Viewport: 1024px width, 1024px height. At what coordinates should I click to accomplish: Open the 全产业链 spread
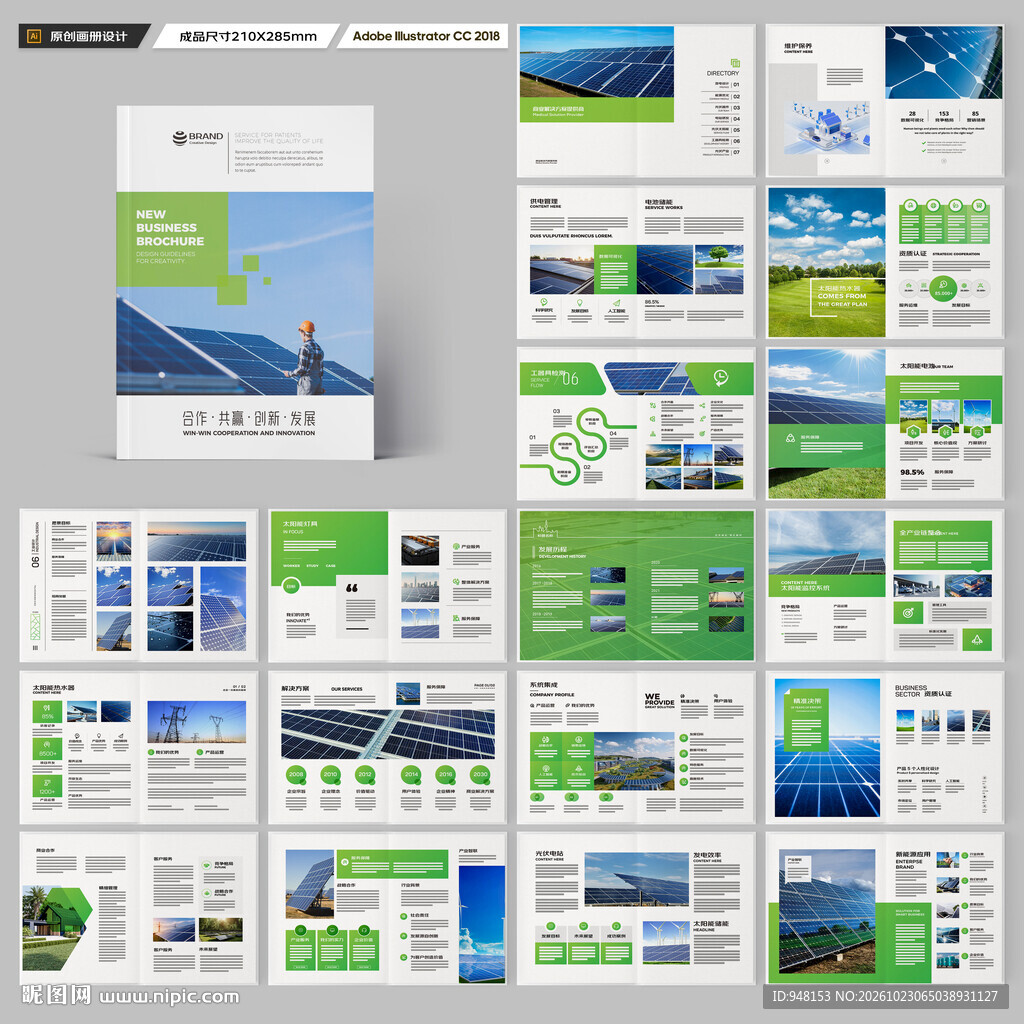(885, 585)
